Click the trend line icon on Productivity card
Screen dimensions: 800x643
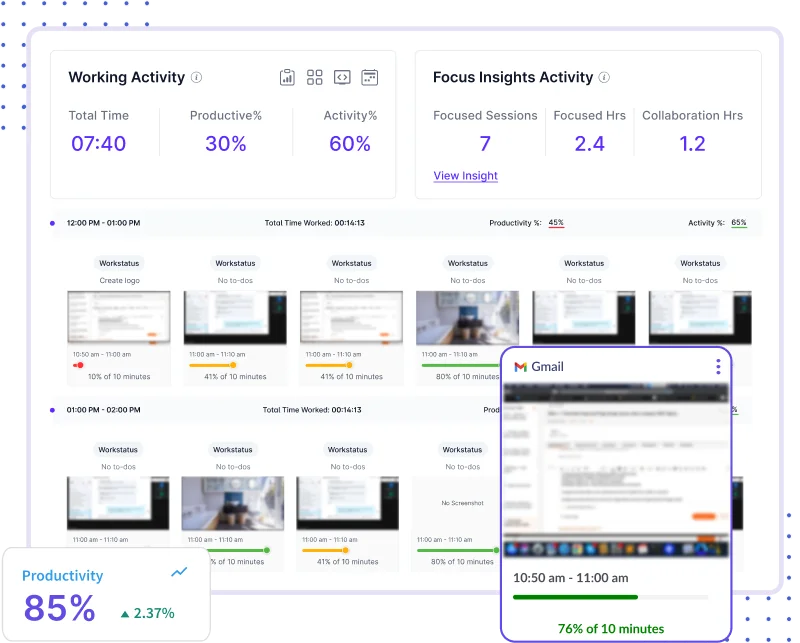pyautogui.click(x=179, y=572)
